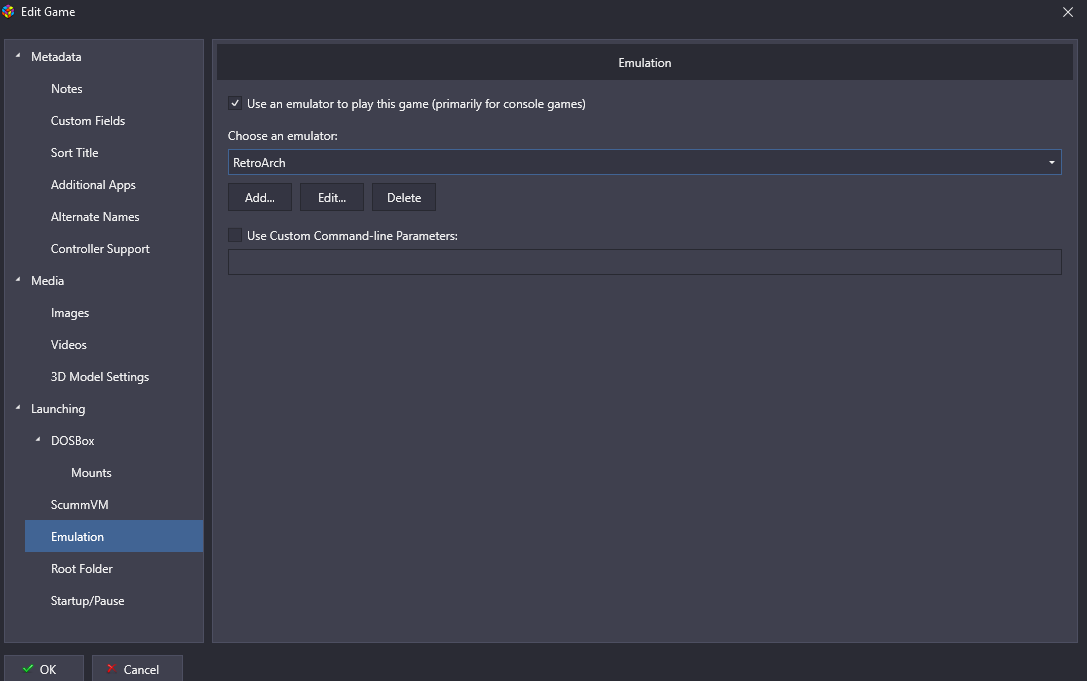Go to Sort Title section

(74, 153)
